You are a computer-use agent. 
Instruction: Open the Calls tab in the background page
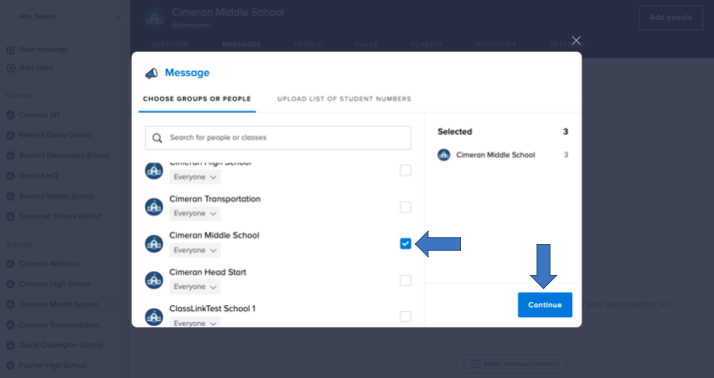pyautogui.click(x=366, y=45)
